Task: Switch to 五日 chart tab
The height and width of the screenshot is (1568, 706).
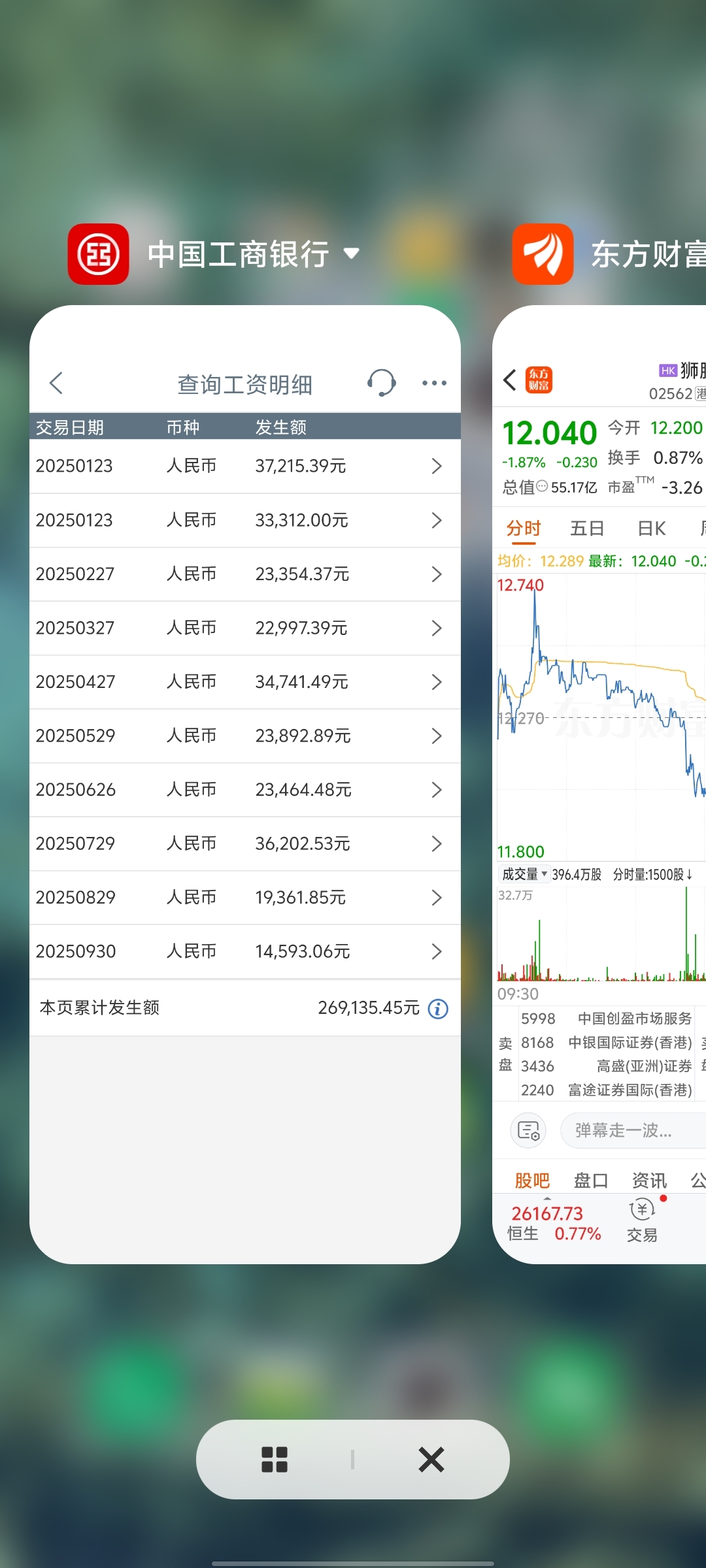Action: (x=587, y=528)
